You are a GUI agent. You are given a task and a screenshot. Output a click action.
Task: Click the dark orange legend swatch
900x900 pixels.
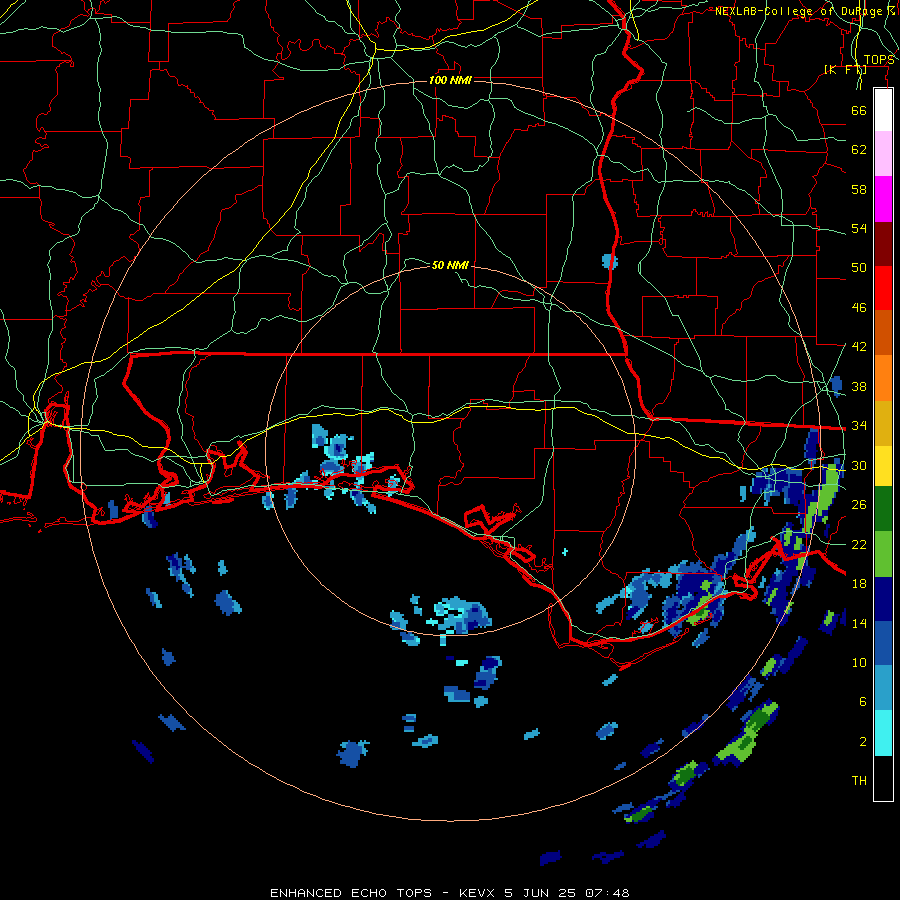tap(883, 333)
